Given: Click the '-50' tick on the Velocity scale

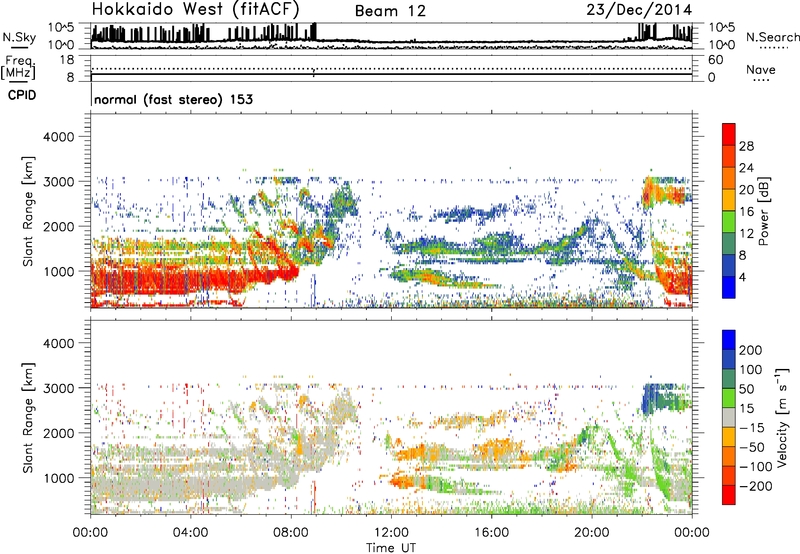Looking at the screenshot, I should (x=752, y=447).
